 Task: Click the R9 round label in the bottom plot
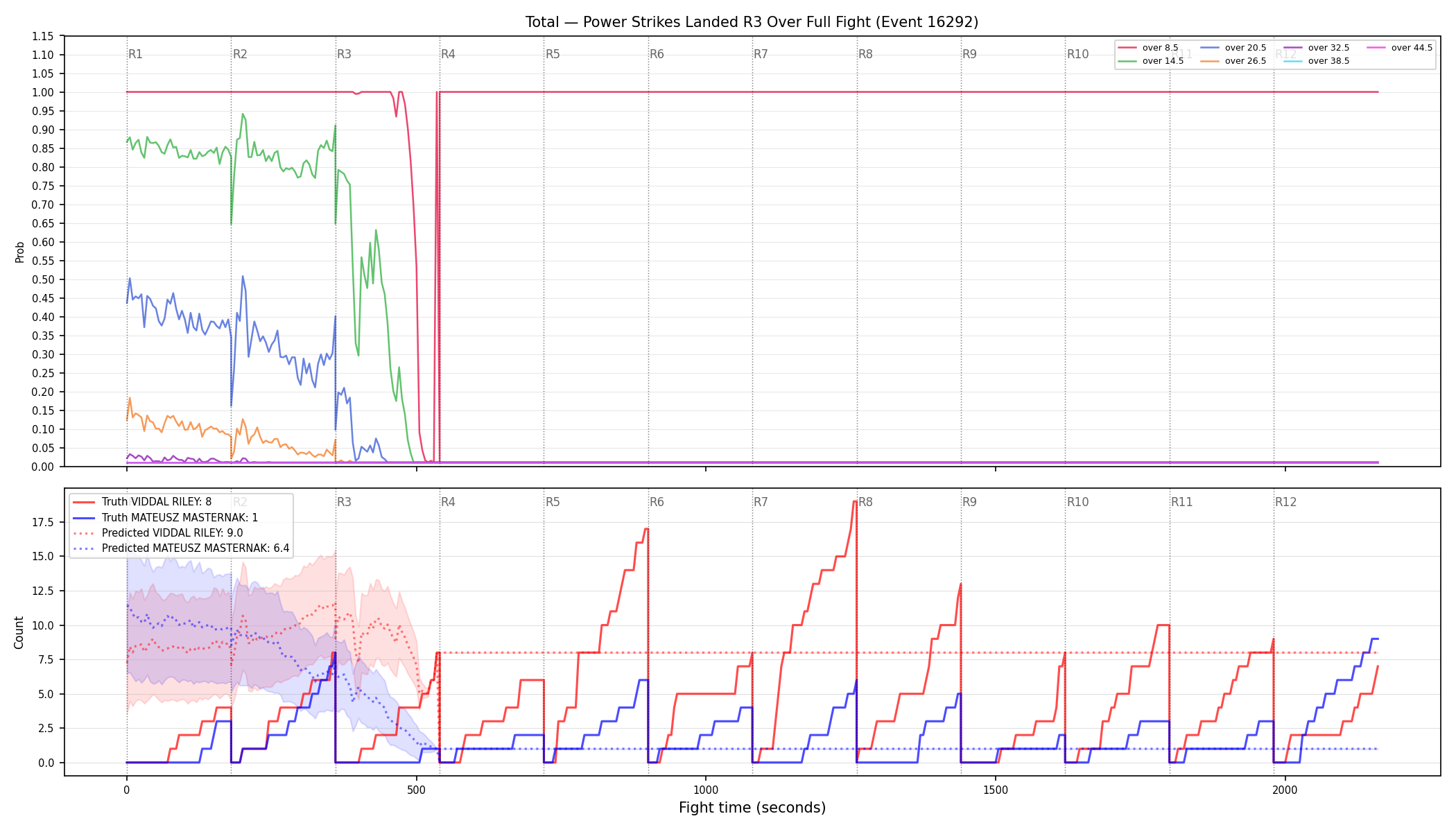coord(970,502)
